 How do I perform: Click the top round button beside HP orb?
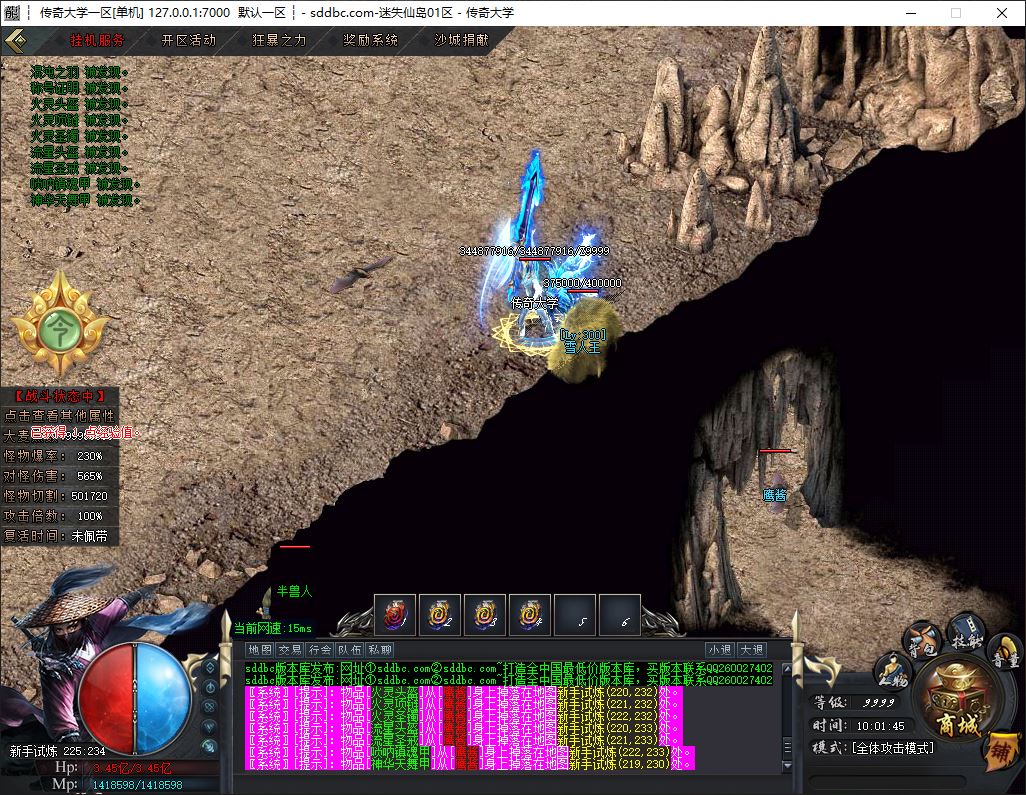210,667
